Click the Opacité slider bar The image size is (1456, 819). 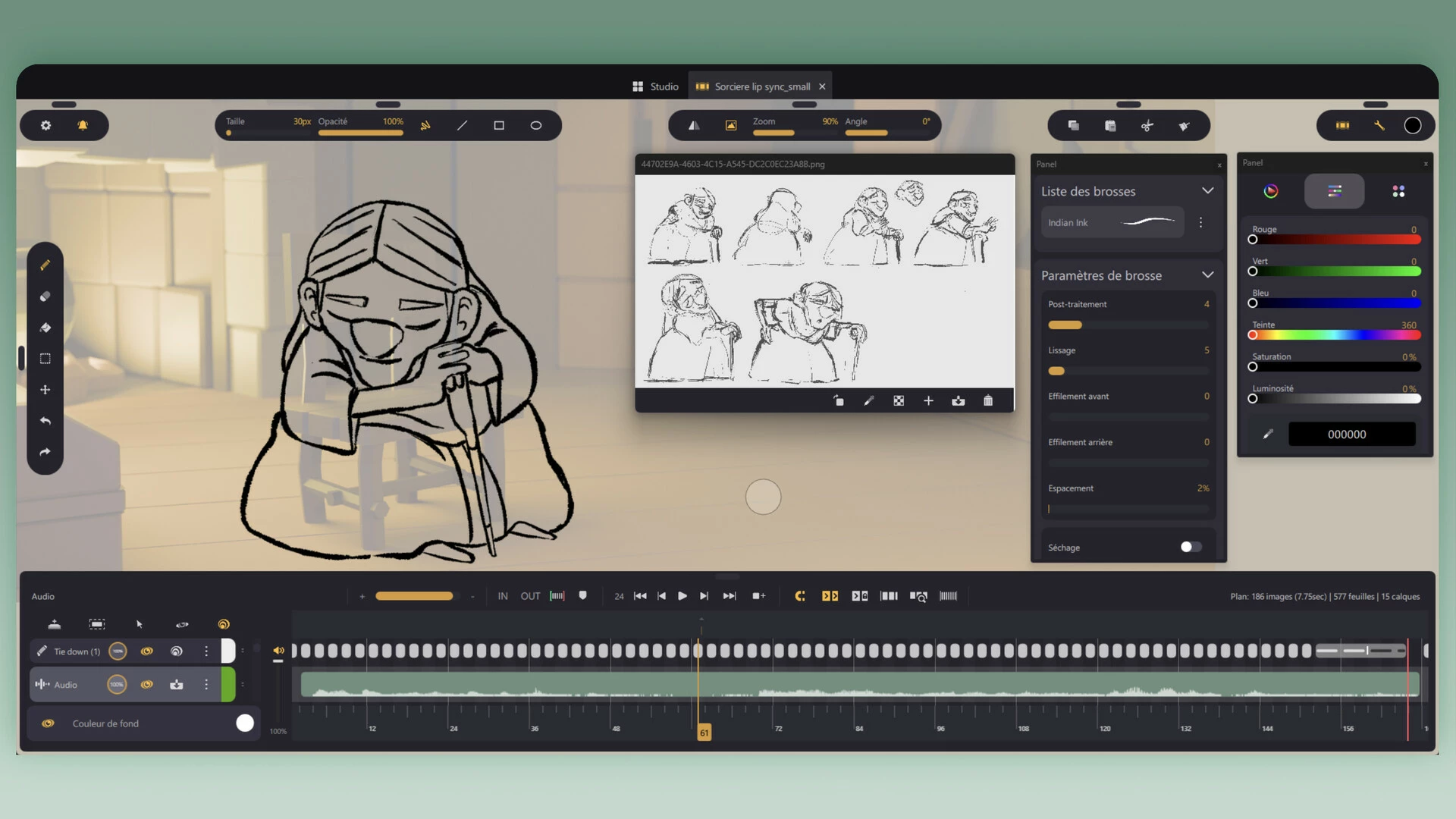[x=361, y=133]
